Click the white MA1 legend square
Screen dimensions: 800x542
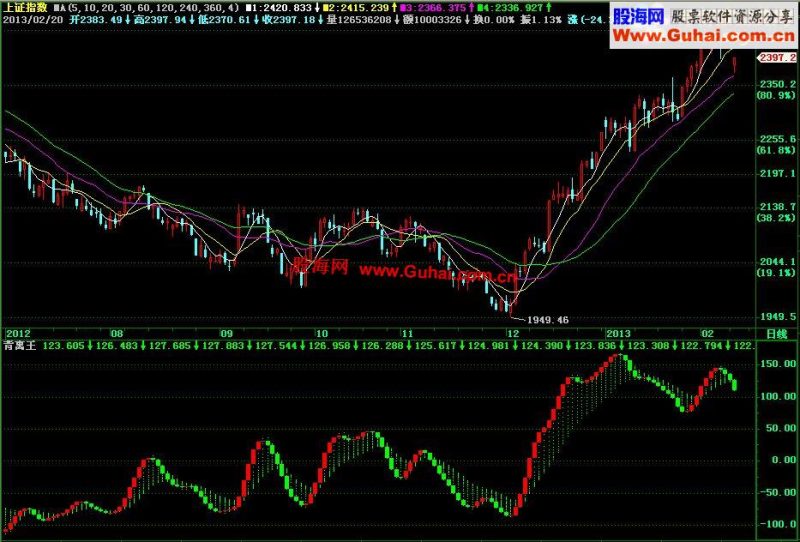pyautogui.click(x=248, y=8)
